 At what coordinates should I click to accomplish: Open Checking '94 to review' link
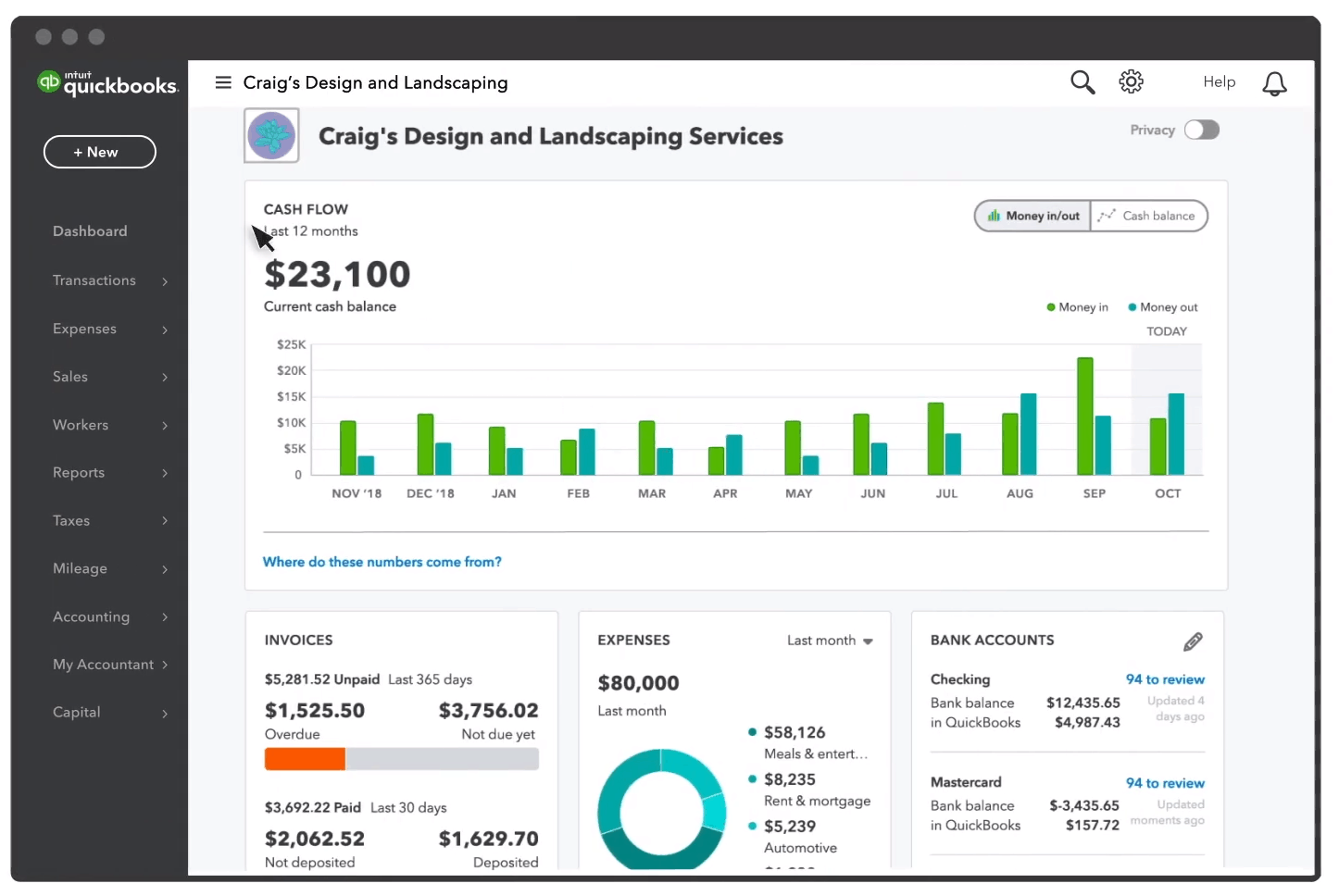tap(1165, 679)
